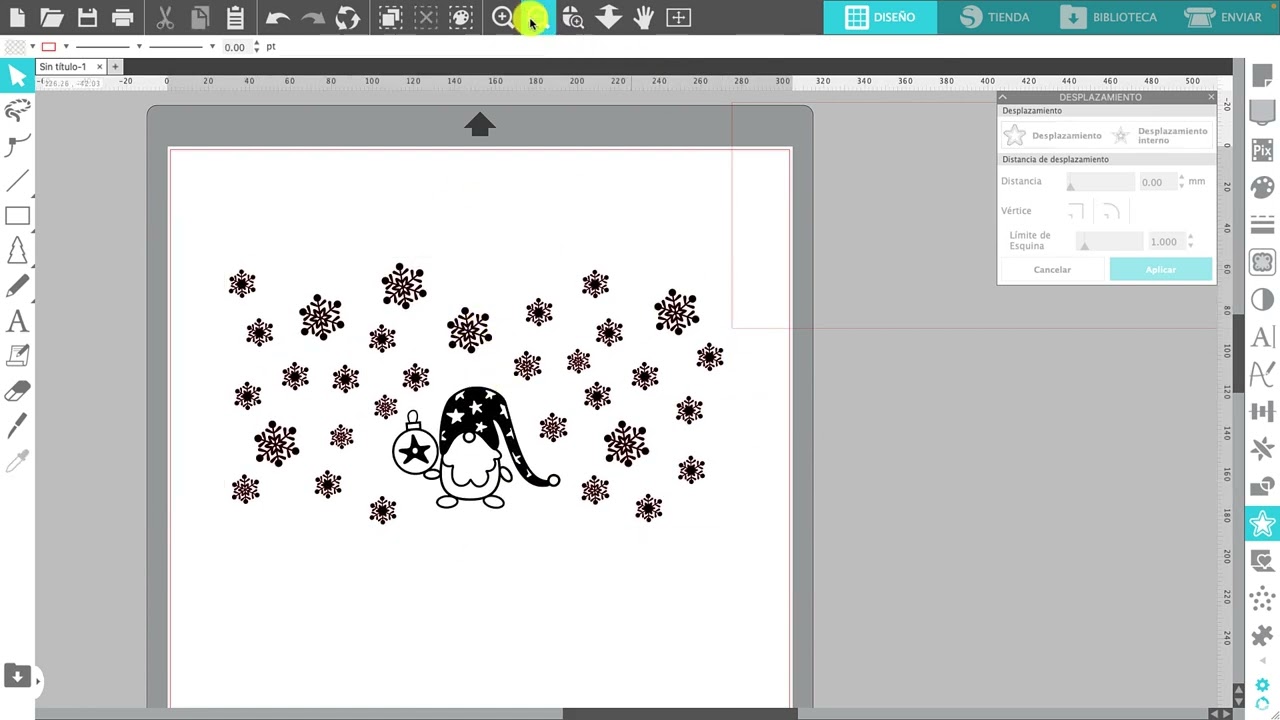Click the Select All icon
The width and height of the screenshot is (1280, 720).
391,17
